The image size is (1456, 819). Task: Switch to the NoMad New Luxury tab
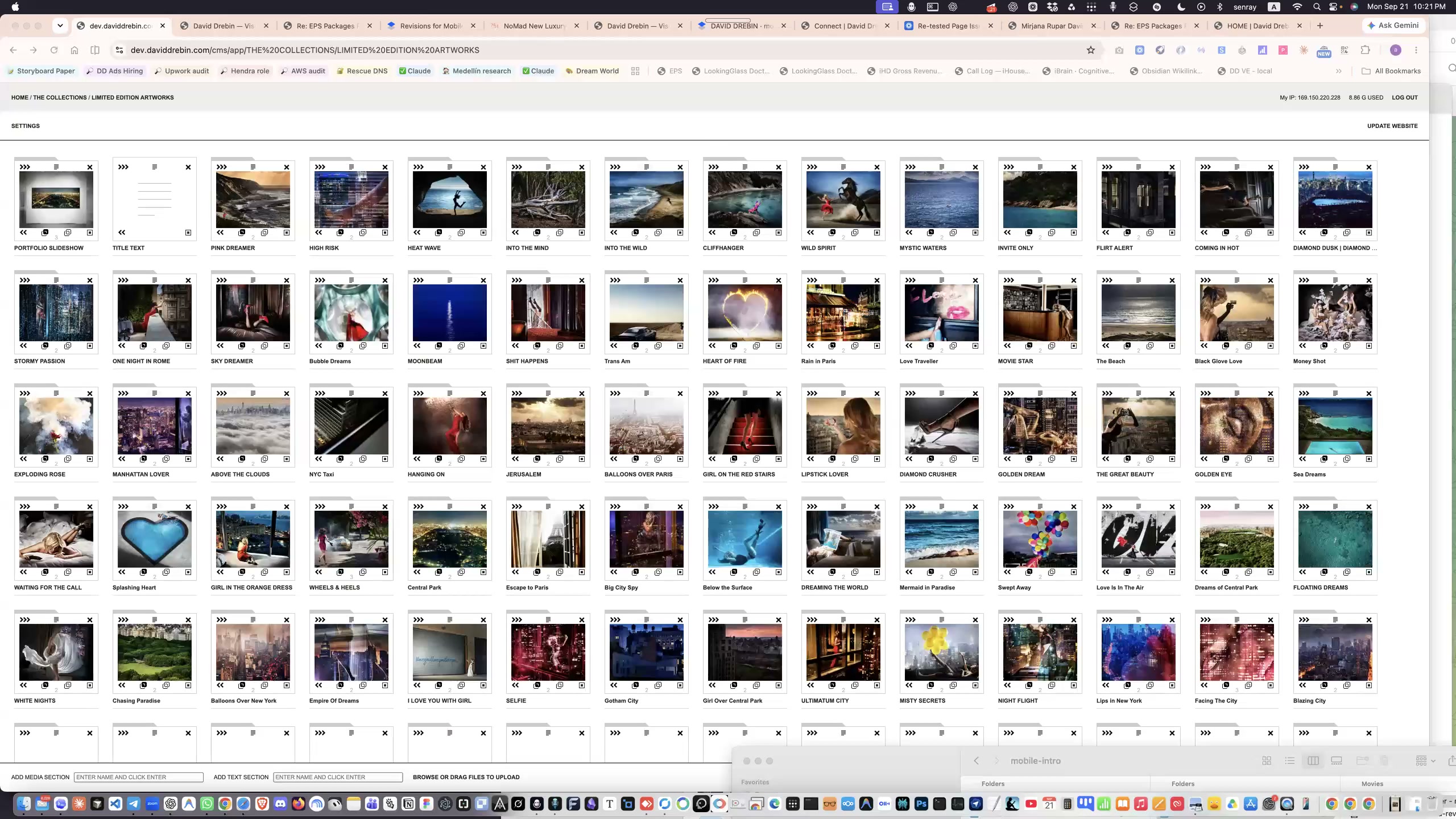[534, 26]
